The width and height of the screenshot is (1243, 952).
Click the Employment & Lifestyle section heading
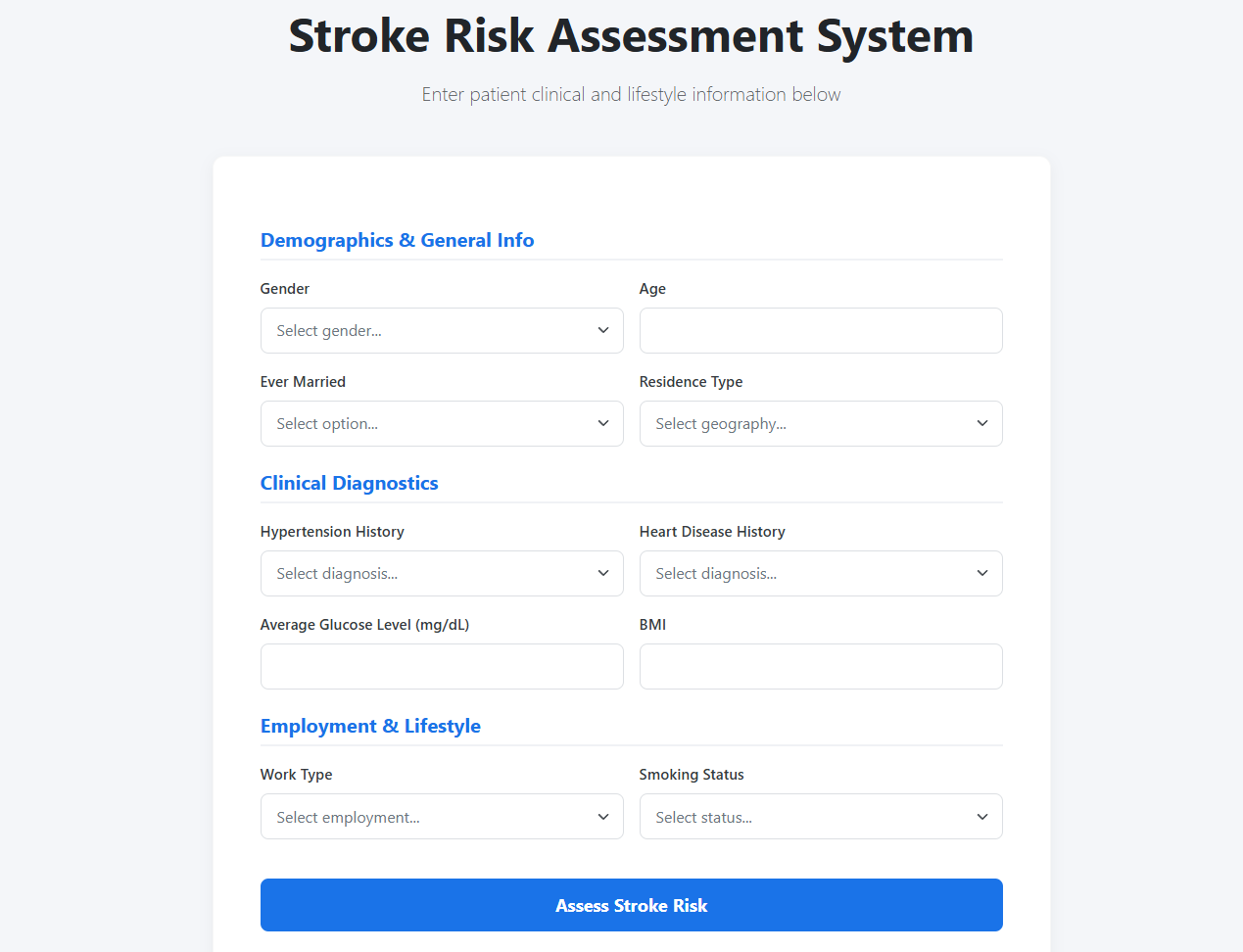click(371, 726)
